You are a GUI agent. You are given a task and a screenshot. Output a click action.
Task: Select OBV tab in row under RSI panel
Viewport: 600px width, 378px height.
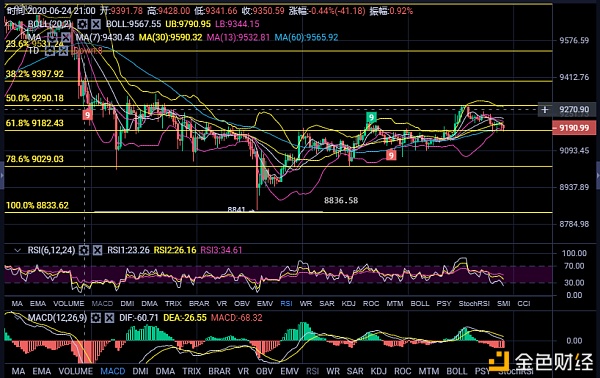pos(242,303)
